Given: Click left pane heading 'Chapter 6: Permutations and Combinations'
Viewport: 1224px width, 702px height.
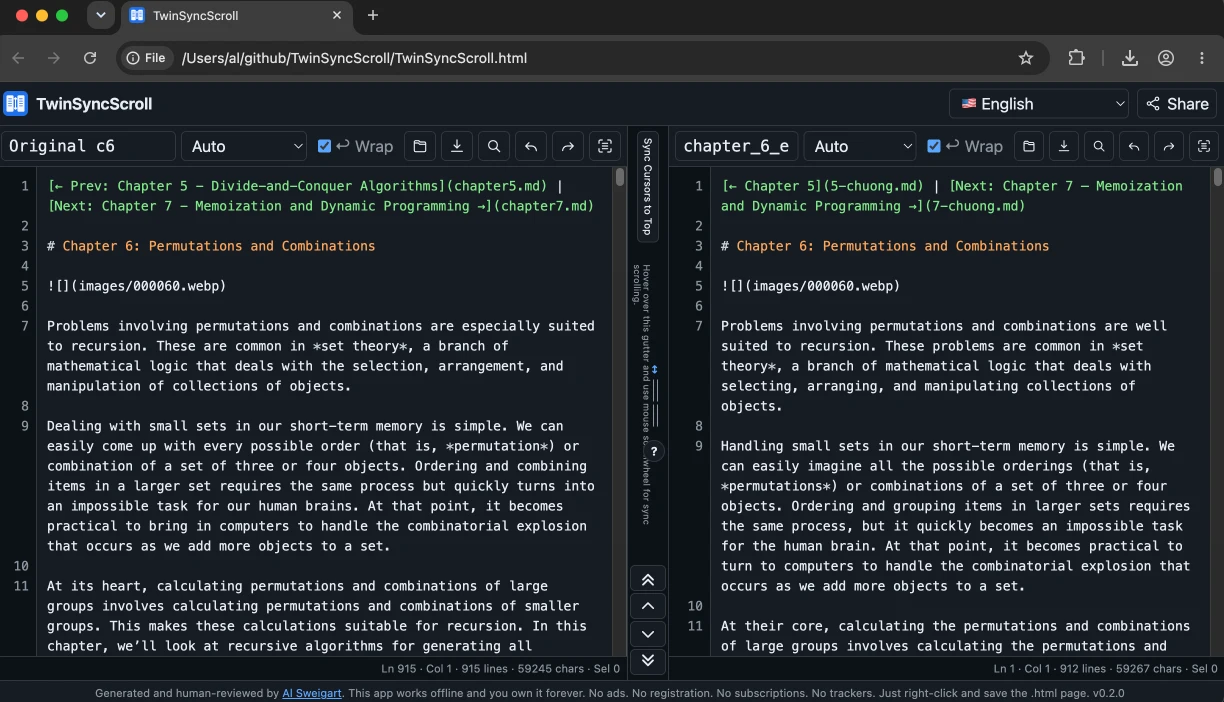Looking at the screenshot, I should 219,246.
